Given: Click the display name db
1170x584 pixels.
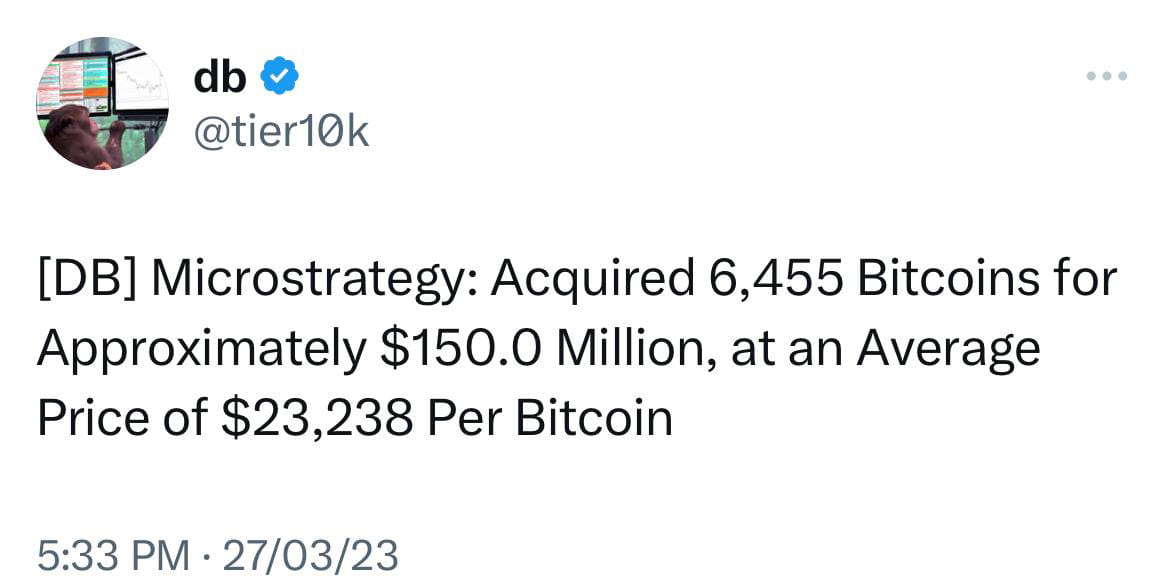Looking at the screenshot, I should (222, 75).
